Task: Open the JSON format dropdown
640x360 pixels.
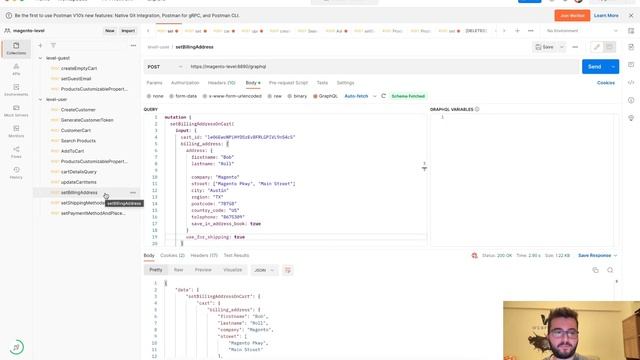Action: coord(264,270)
